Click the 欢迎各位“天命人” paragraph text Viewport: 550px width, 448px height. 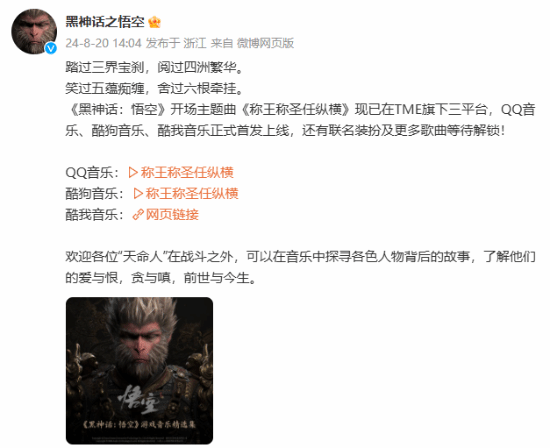coord(300,267)
